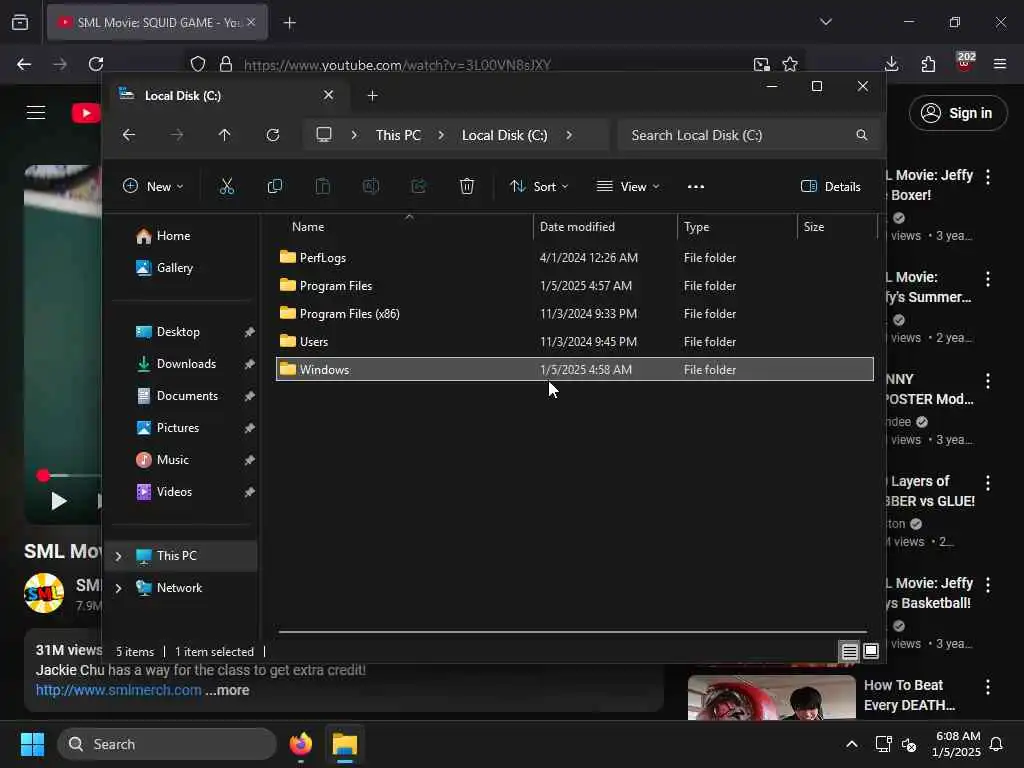Click the Windows Start button

point(32,744)
